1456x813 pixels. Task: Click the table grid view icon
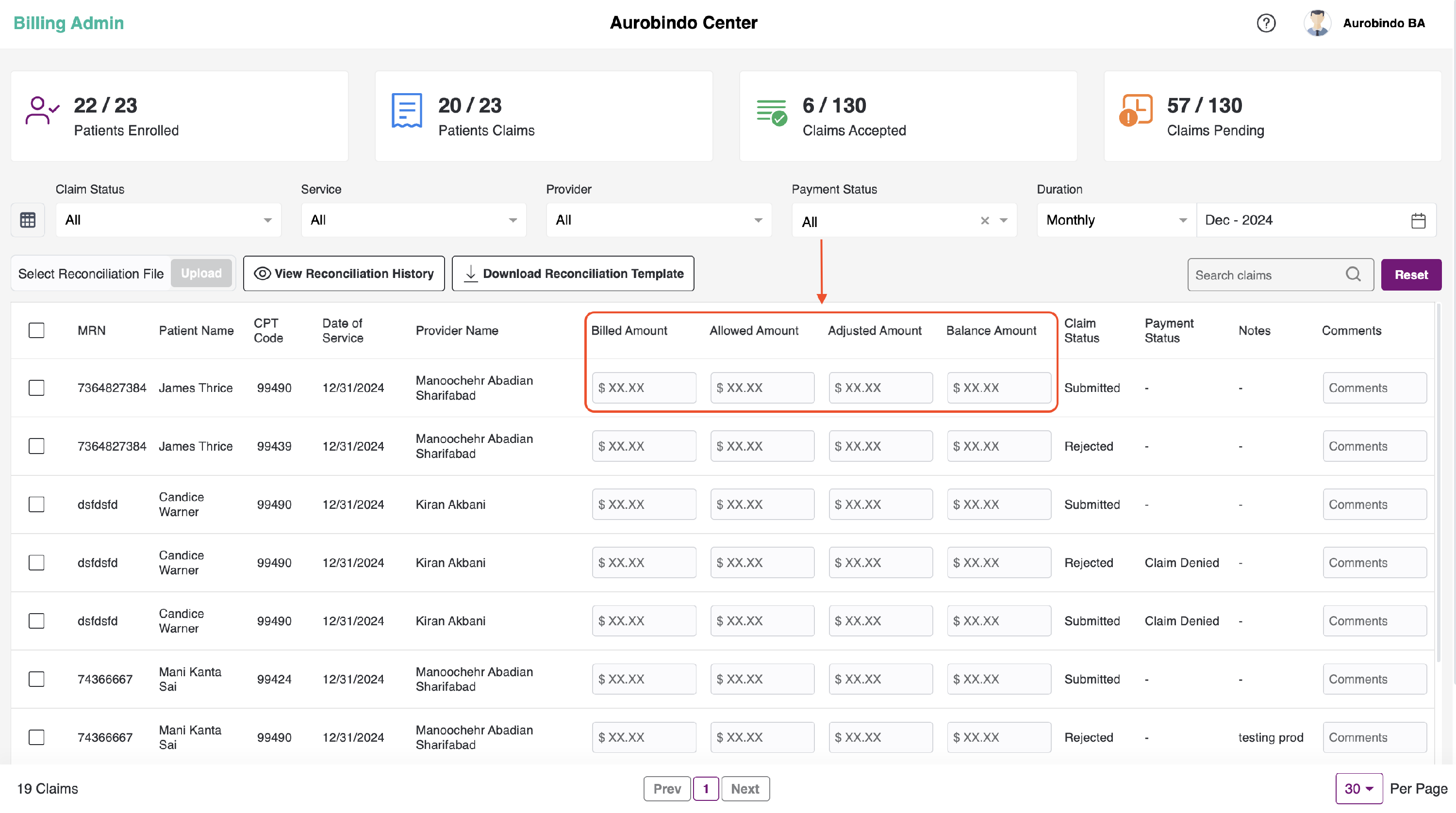pyautogui.click(x=28, y=220)
